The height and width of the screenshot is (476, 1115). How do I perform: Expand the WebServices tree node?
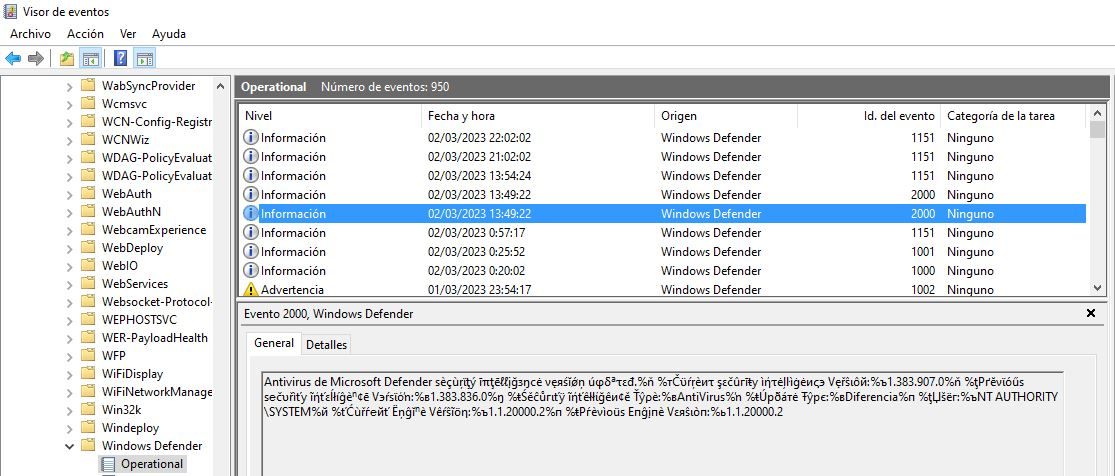[x=69, y=284]
